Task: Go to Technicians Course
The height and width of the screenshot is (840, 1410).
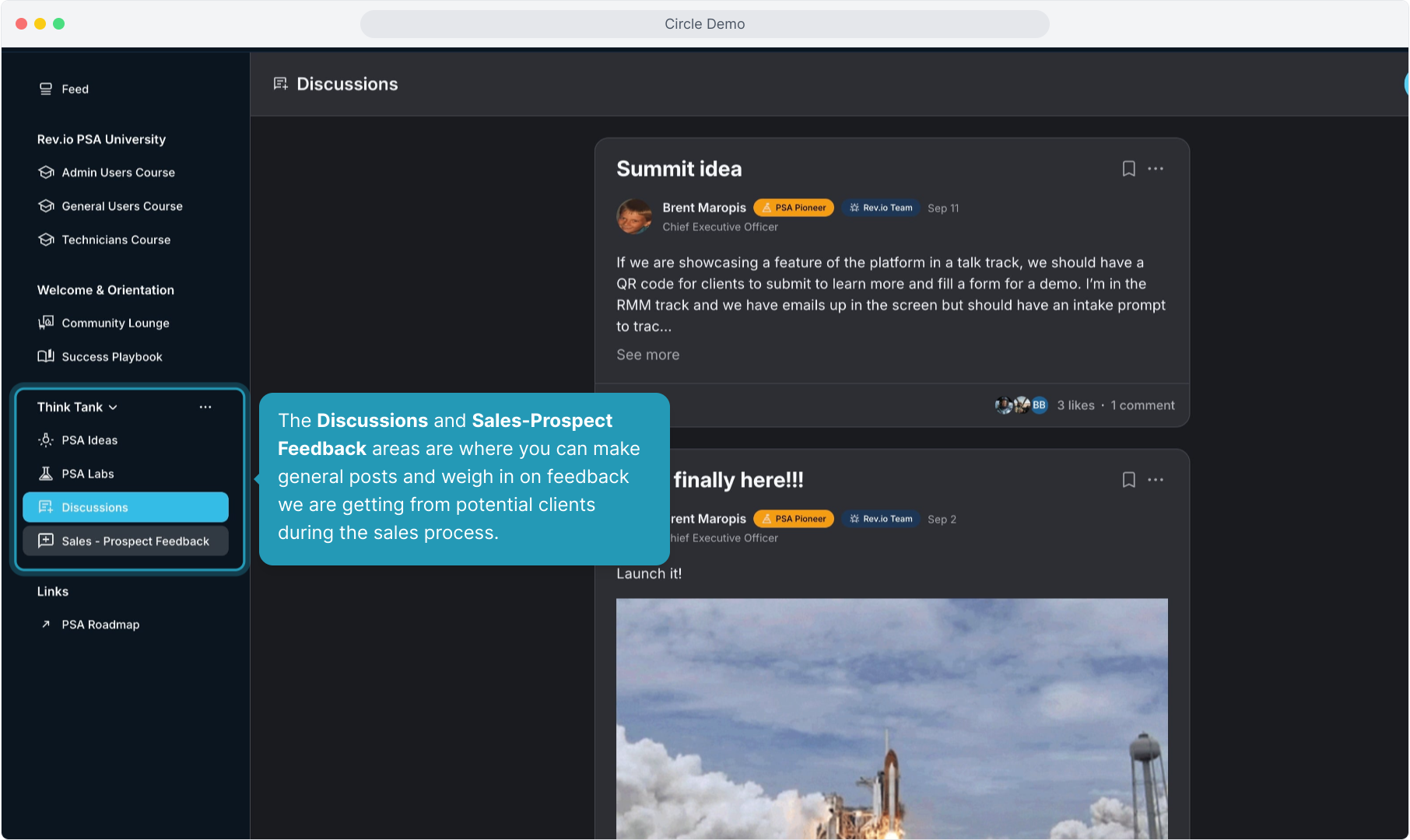Action: click(116, 240)
